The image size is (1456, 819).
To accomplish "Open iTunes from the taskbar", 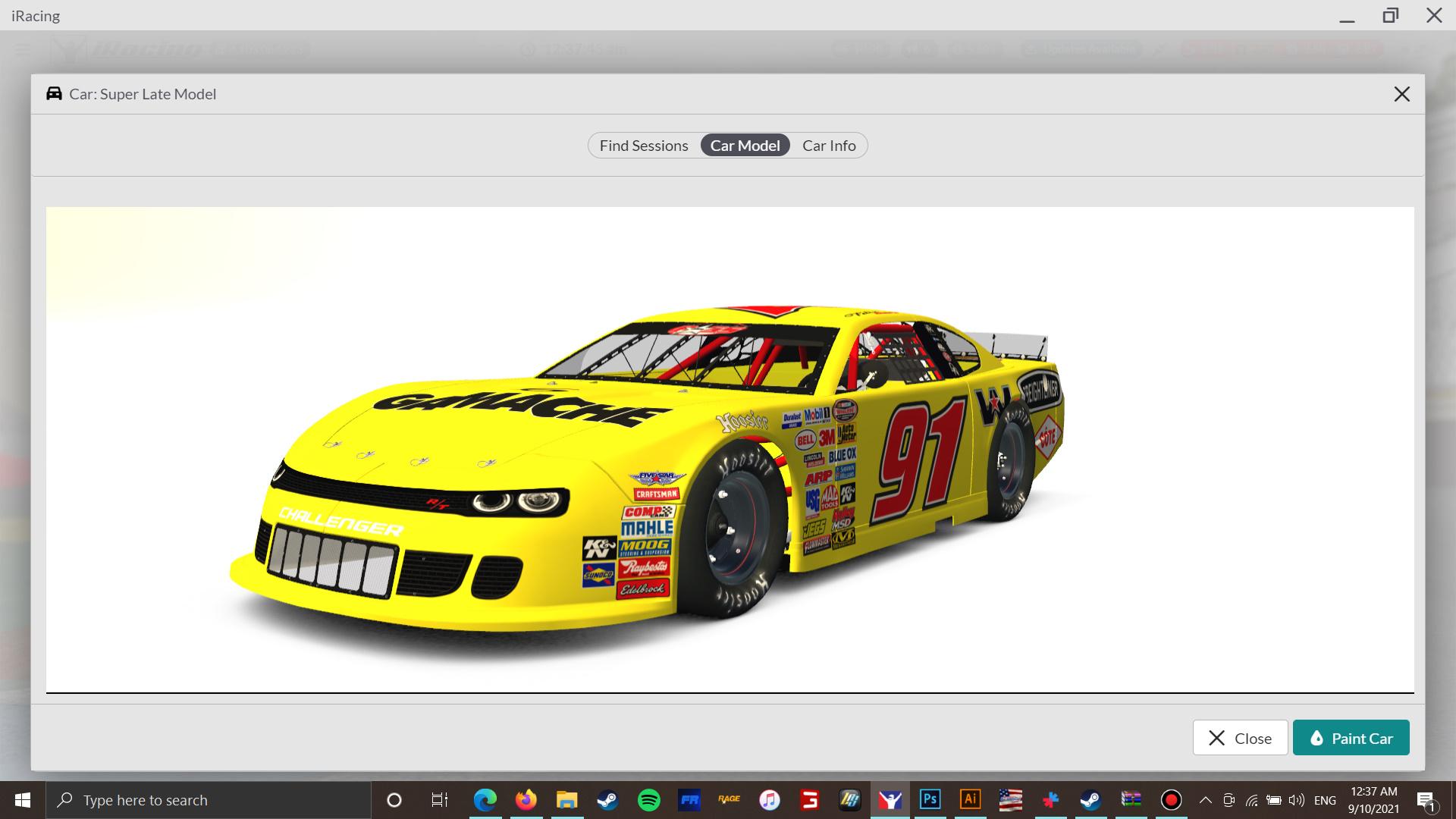I will (770, 799).
